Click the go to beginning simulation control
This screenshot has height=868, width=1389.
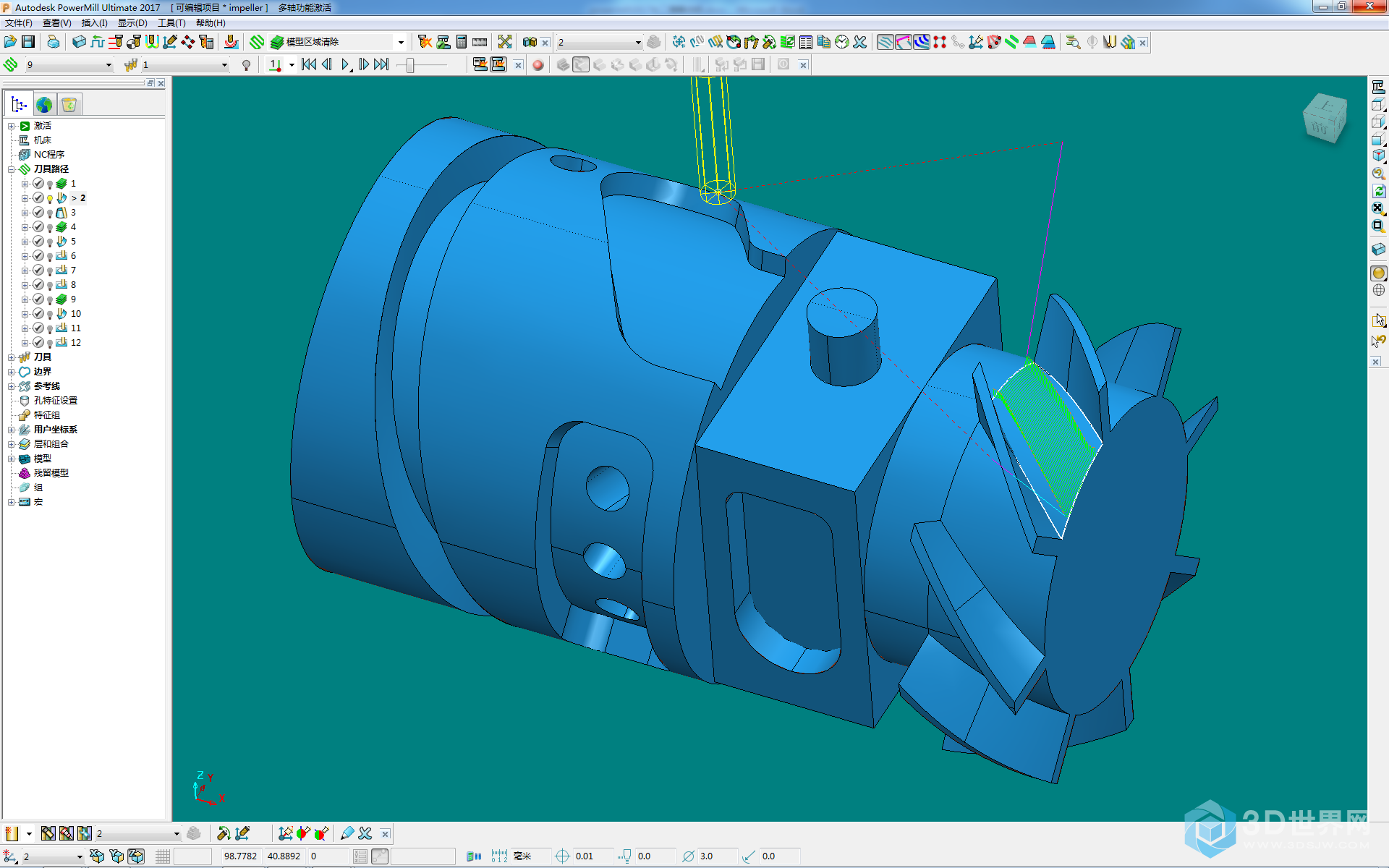click(x=309, y=64)
